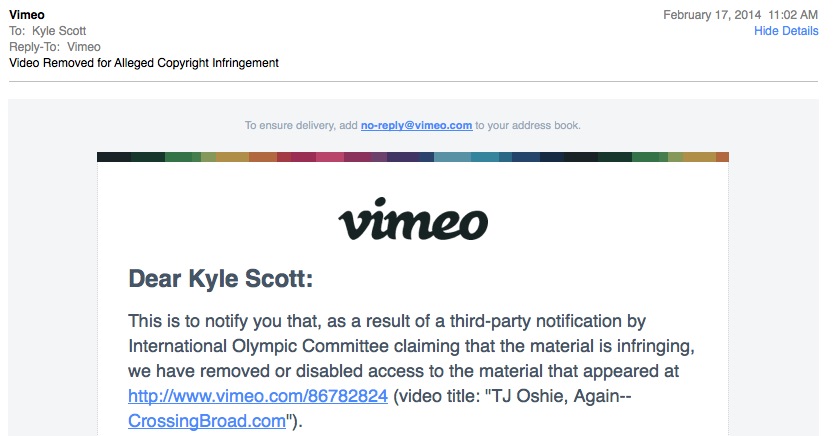Click the Hide Details link
Viewport: 834px width, 436px height.
pos(786,31)
